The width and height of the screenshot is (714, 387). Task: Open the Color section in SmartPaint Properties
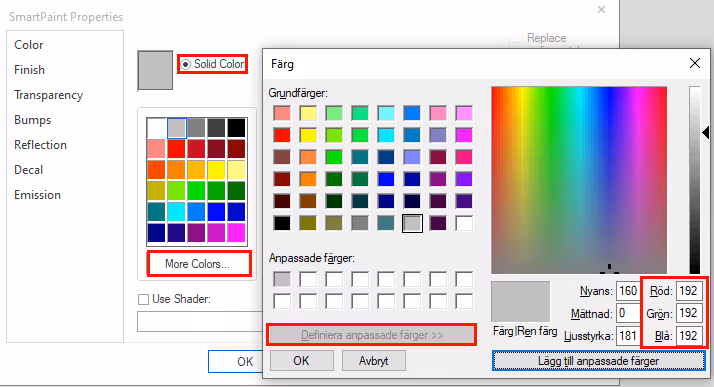point(29,45)
